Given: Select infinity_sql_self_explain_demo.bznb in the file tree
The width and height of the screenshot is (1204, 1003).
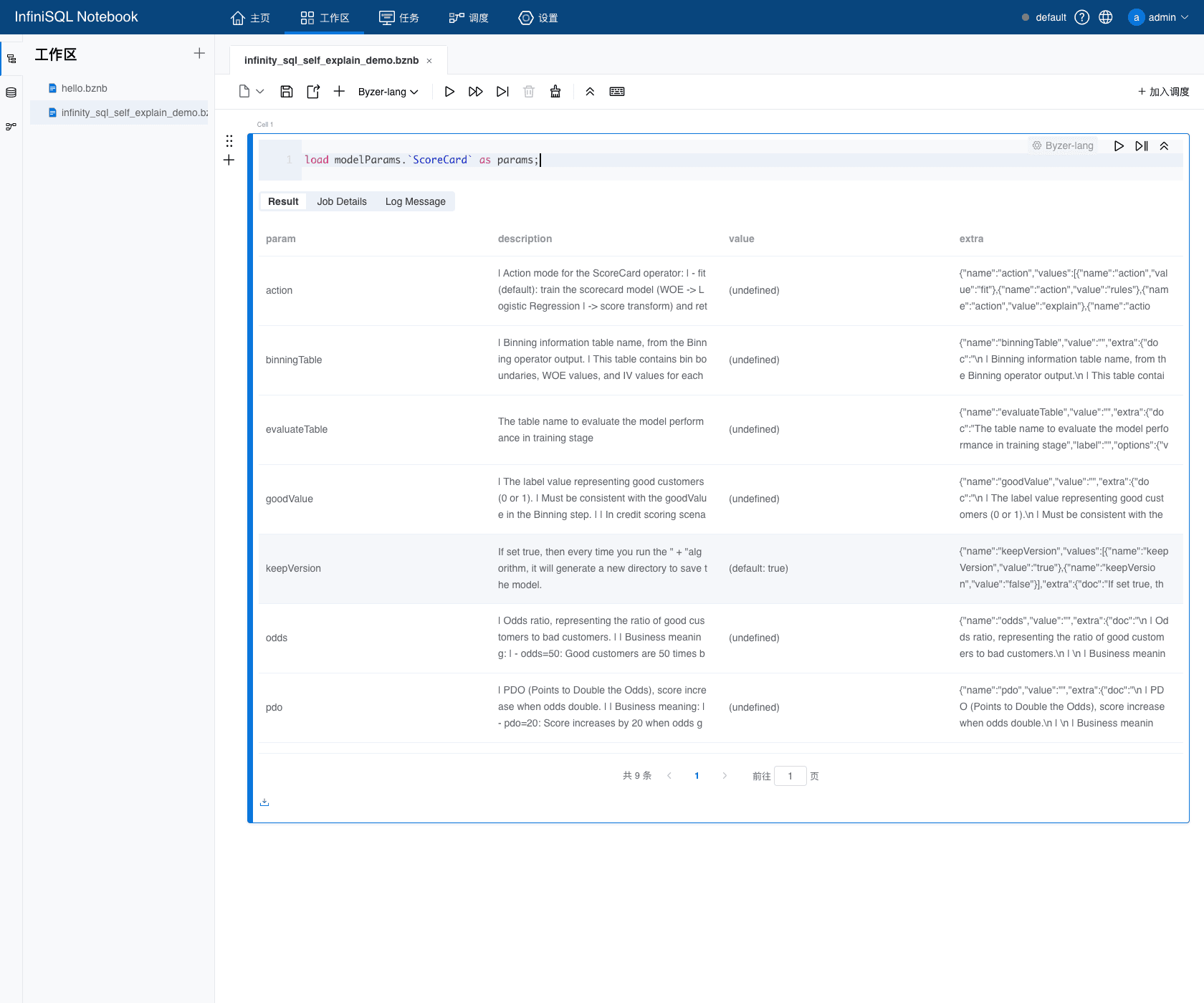Looking at the screenshot, I should point(119,112).
